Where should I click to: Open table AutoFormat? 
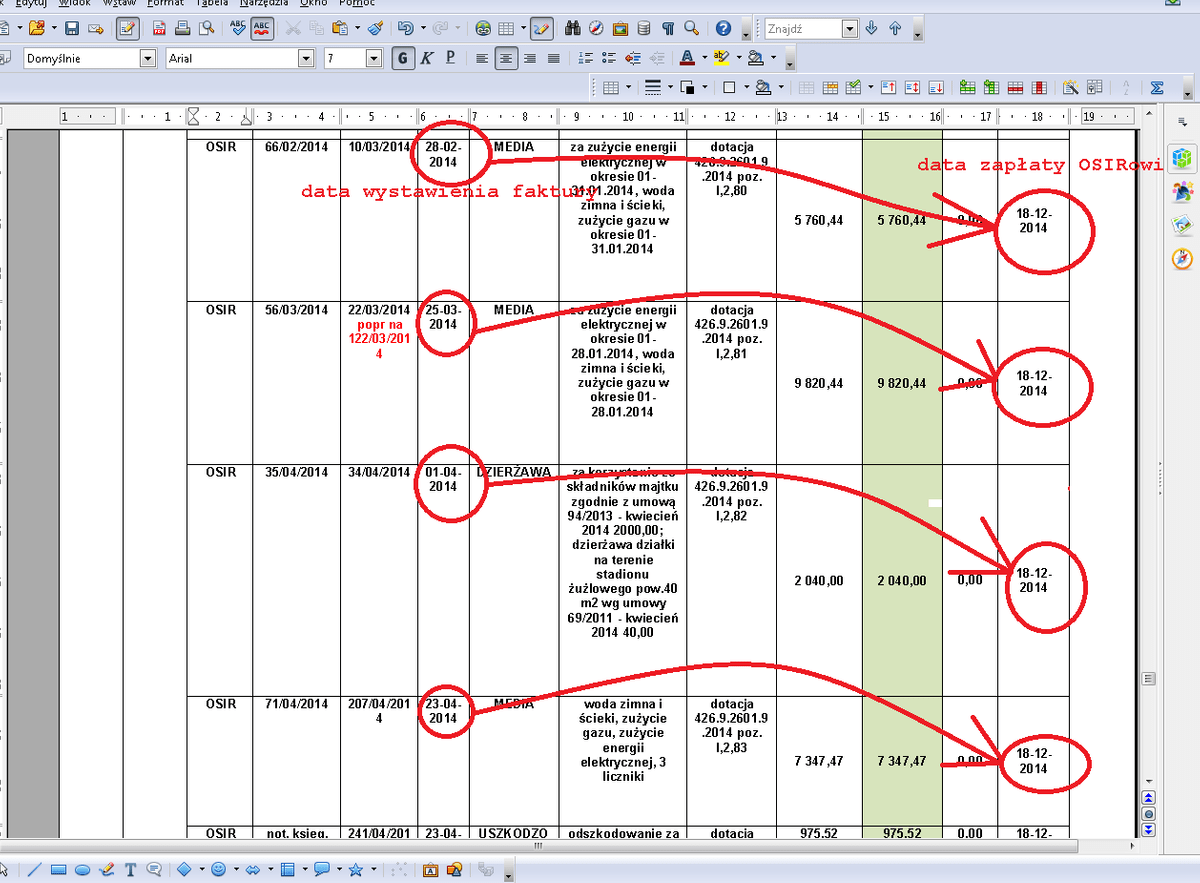tap(1070, 87)
